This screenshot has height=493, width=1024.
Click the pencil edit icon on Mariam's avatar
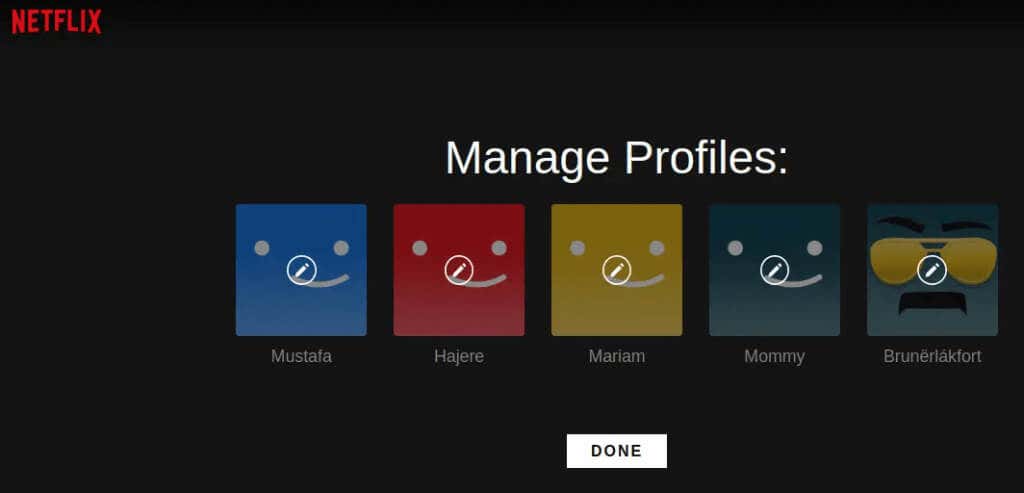pyautogui.click(x=616, y=270)
